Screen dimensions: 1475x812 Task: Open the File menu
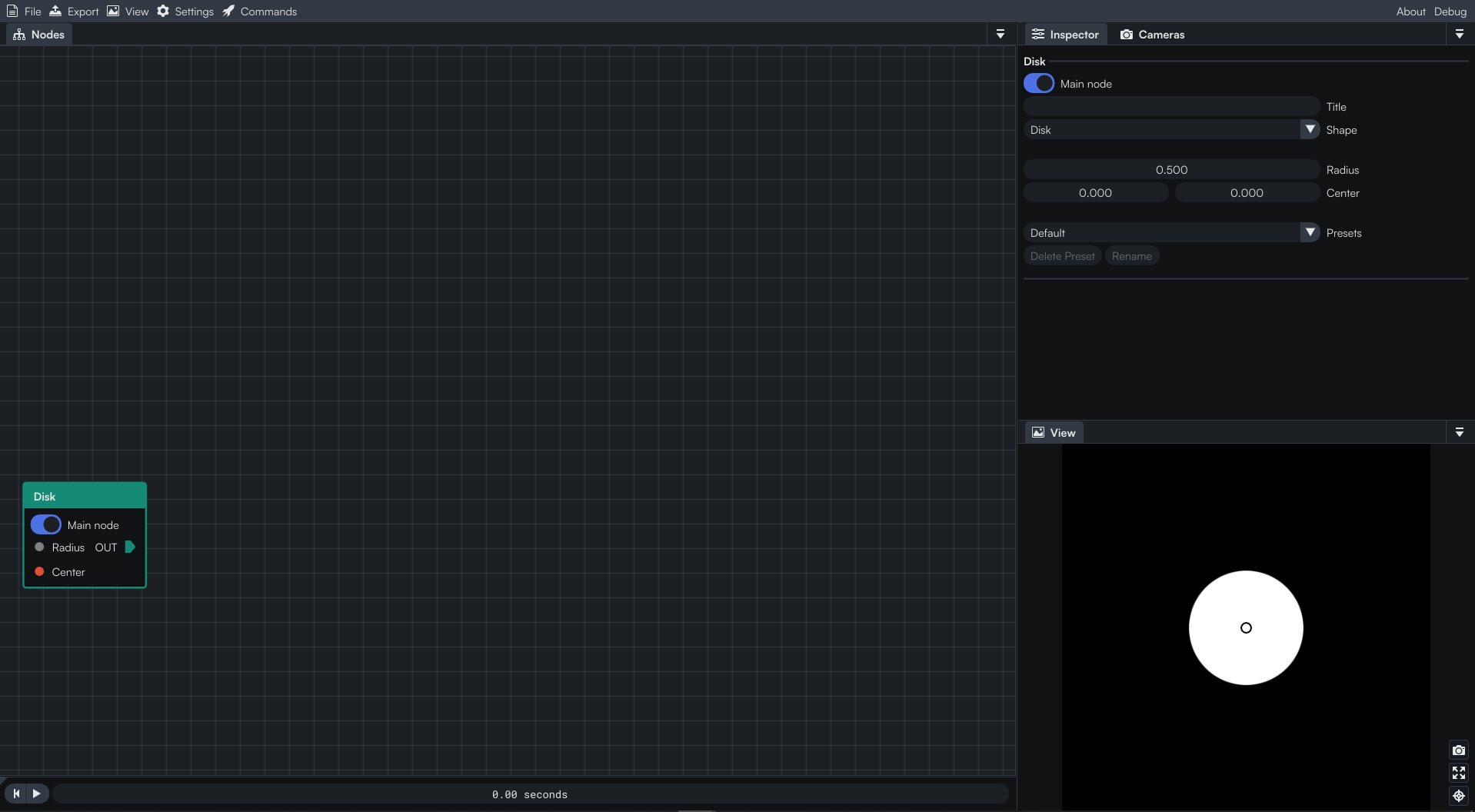pyautogui.click(x=24, y=12)
